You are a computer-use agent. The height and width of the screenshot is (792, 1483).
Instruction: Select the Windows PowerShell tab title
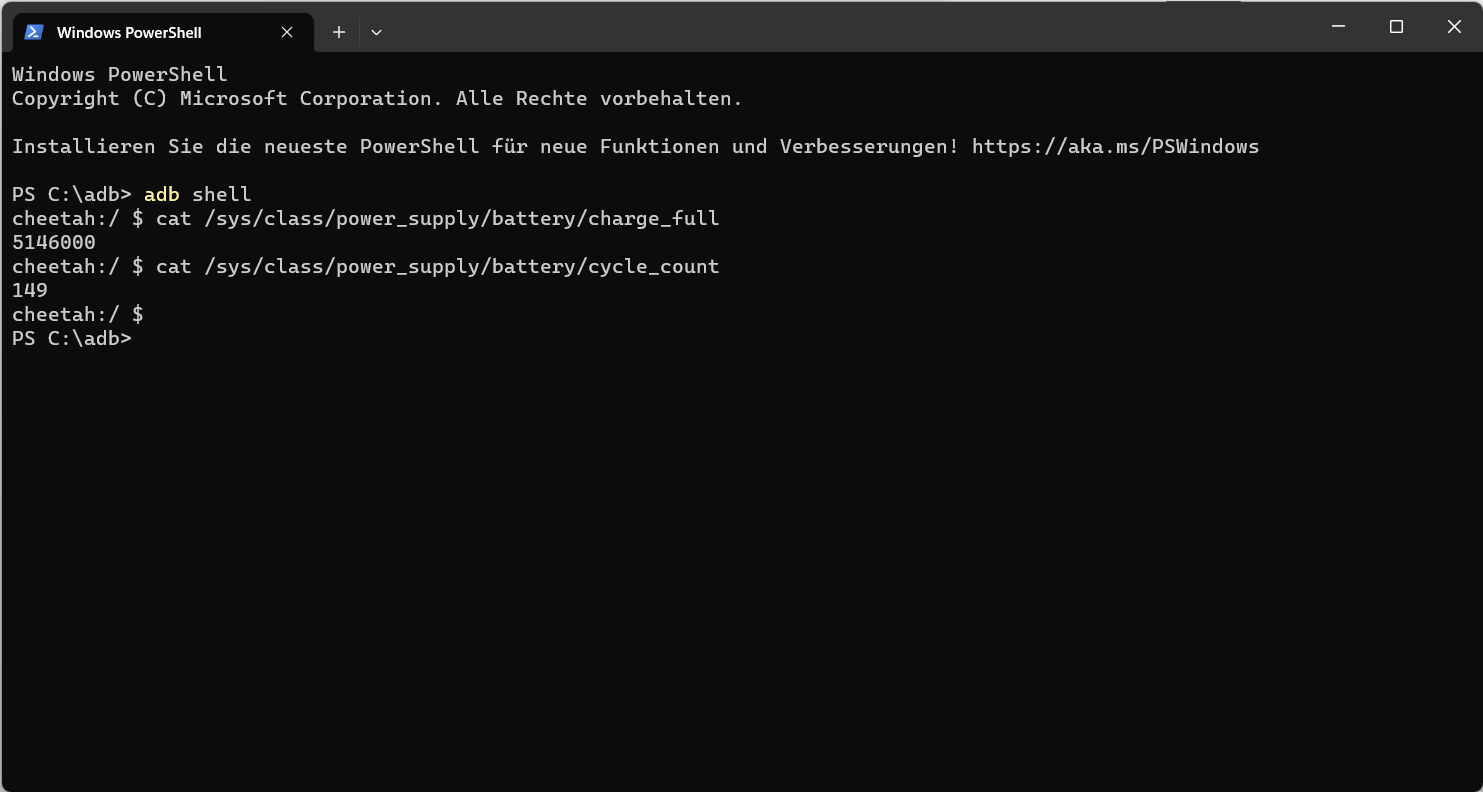point(129,32)
